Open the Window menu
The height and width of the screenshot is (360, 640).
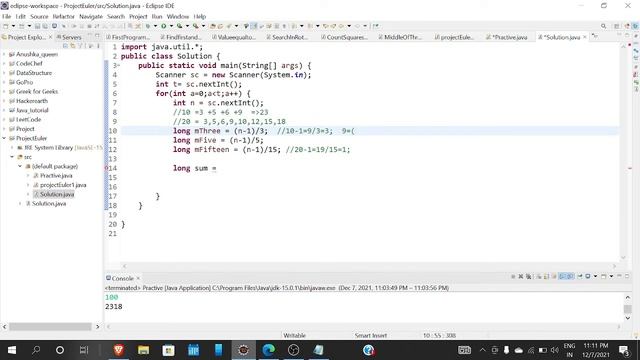pos(178,16)
